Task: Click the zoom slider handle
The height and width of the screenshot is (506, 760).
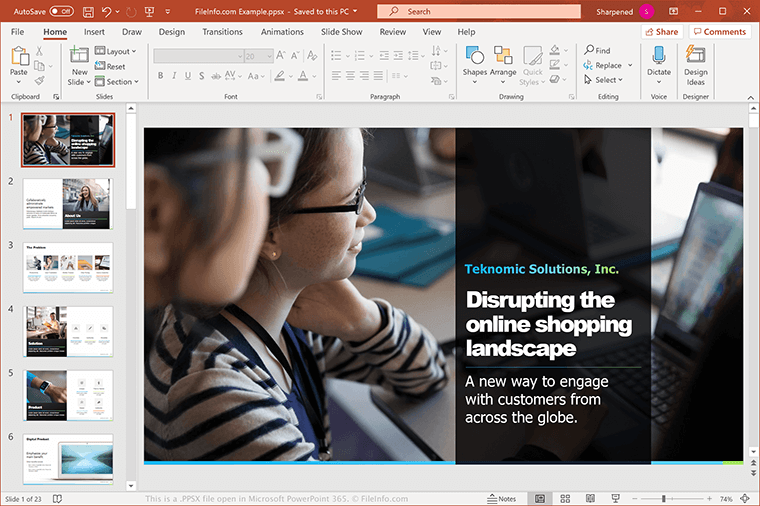Action: 664,499
